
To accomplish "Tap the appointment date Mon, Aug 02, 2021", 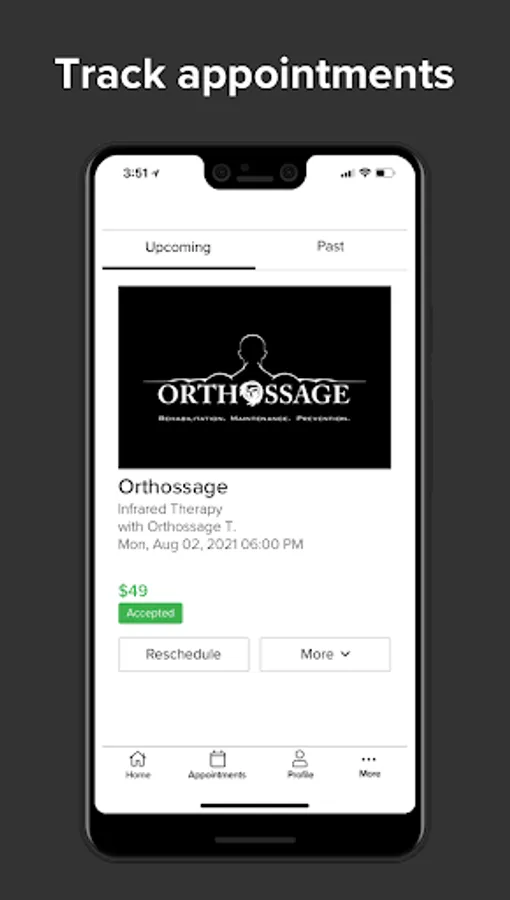I will pos(177,545).
